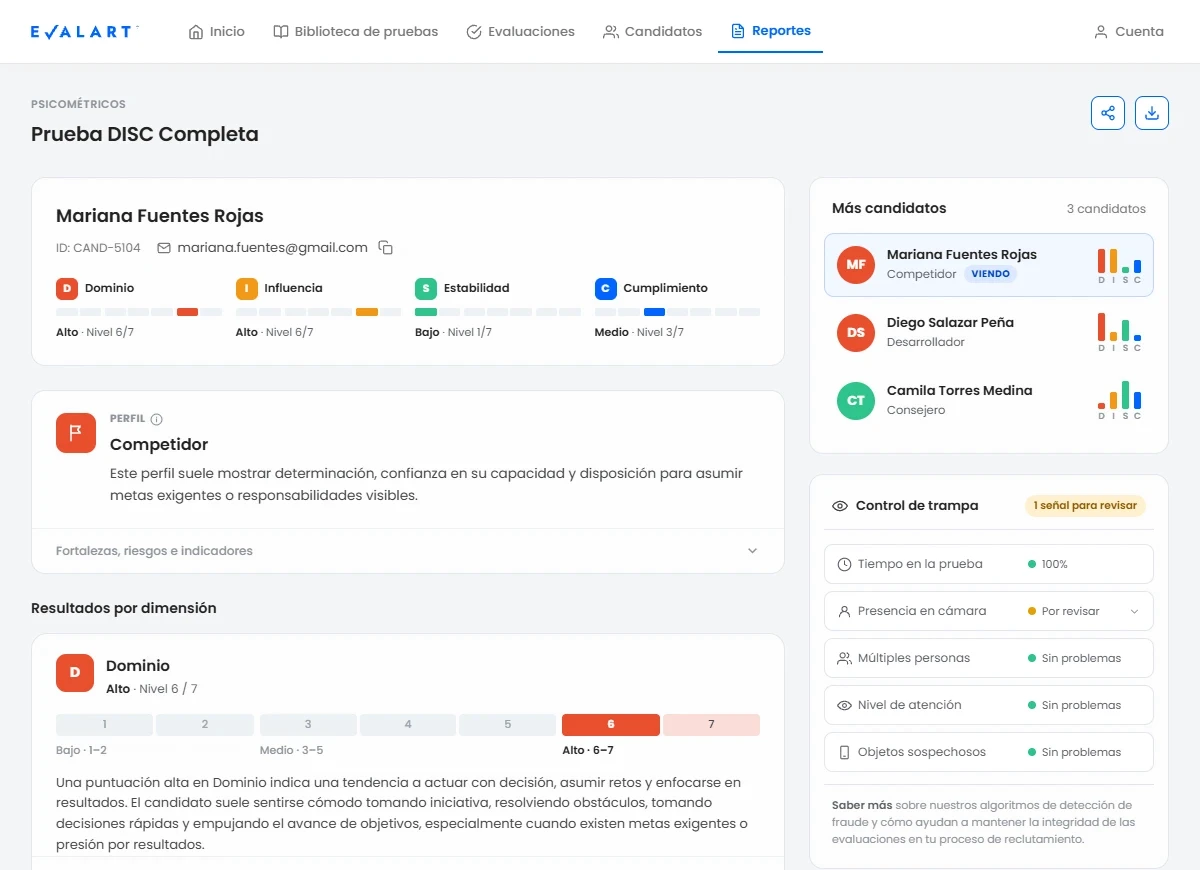Click the people icon for Múltiples personas

[844, 658]
